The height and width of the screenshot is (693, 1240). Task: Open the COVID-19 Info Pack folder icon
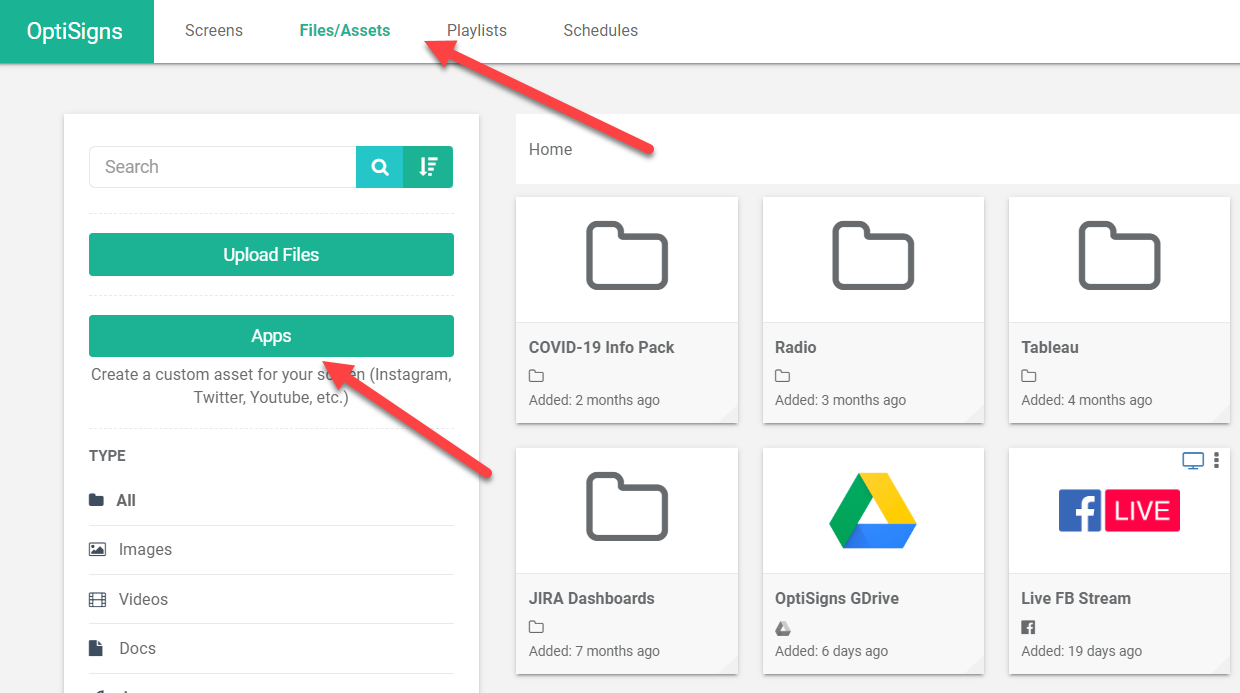coord(626,258)
